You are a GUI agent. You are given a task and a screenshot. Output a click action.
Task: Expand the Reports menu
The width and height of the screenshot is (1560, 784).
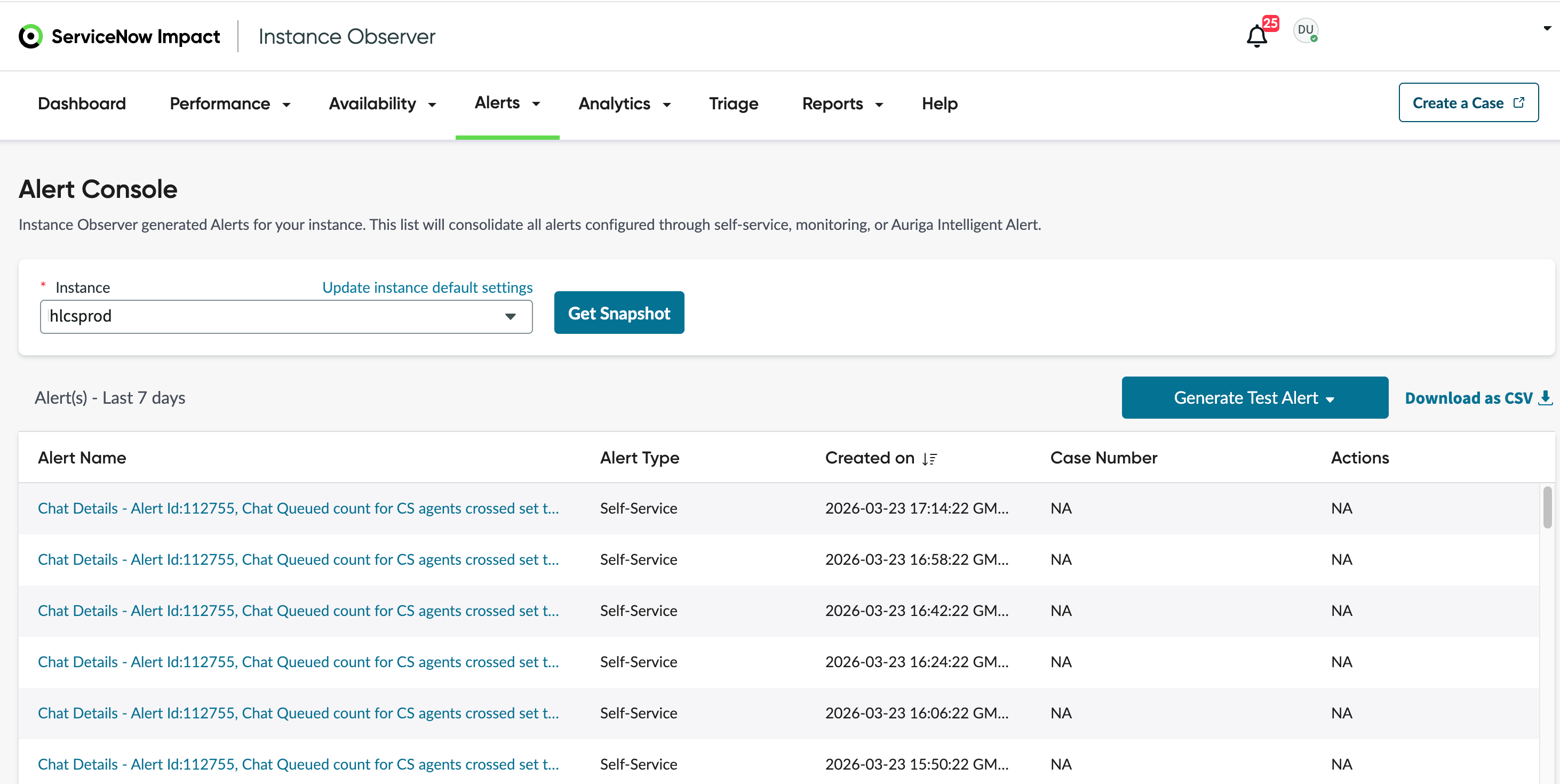coord(842,103)
